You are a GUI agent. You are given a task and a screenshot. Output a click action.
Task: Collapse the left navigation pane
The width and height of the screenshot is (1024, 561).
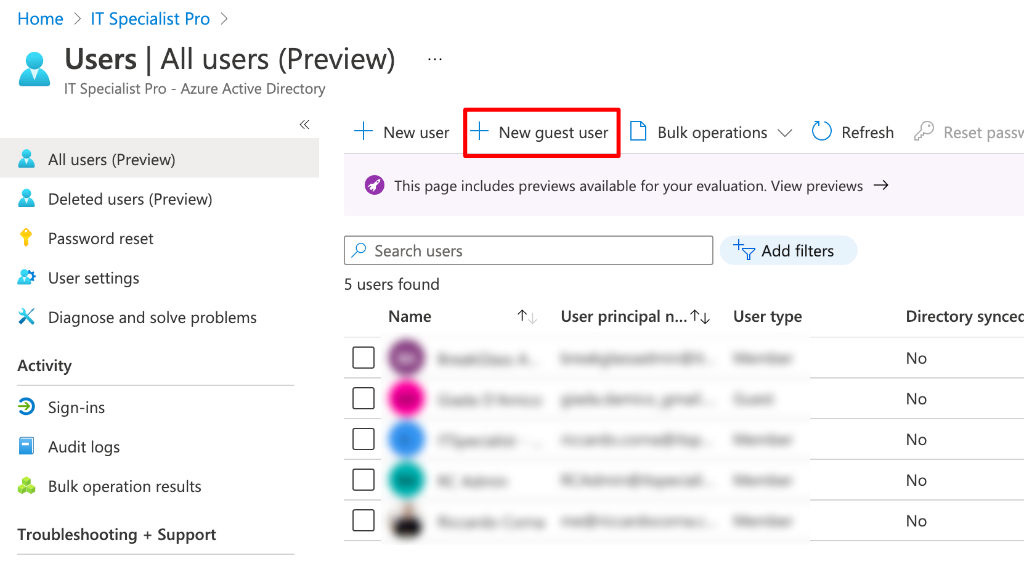point(304,124)
